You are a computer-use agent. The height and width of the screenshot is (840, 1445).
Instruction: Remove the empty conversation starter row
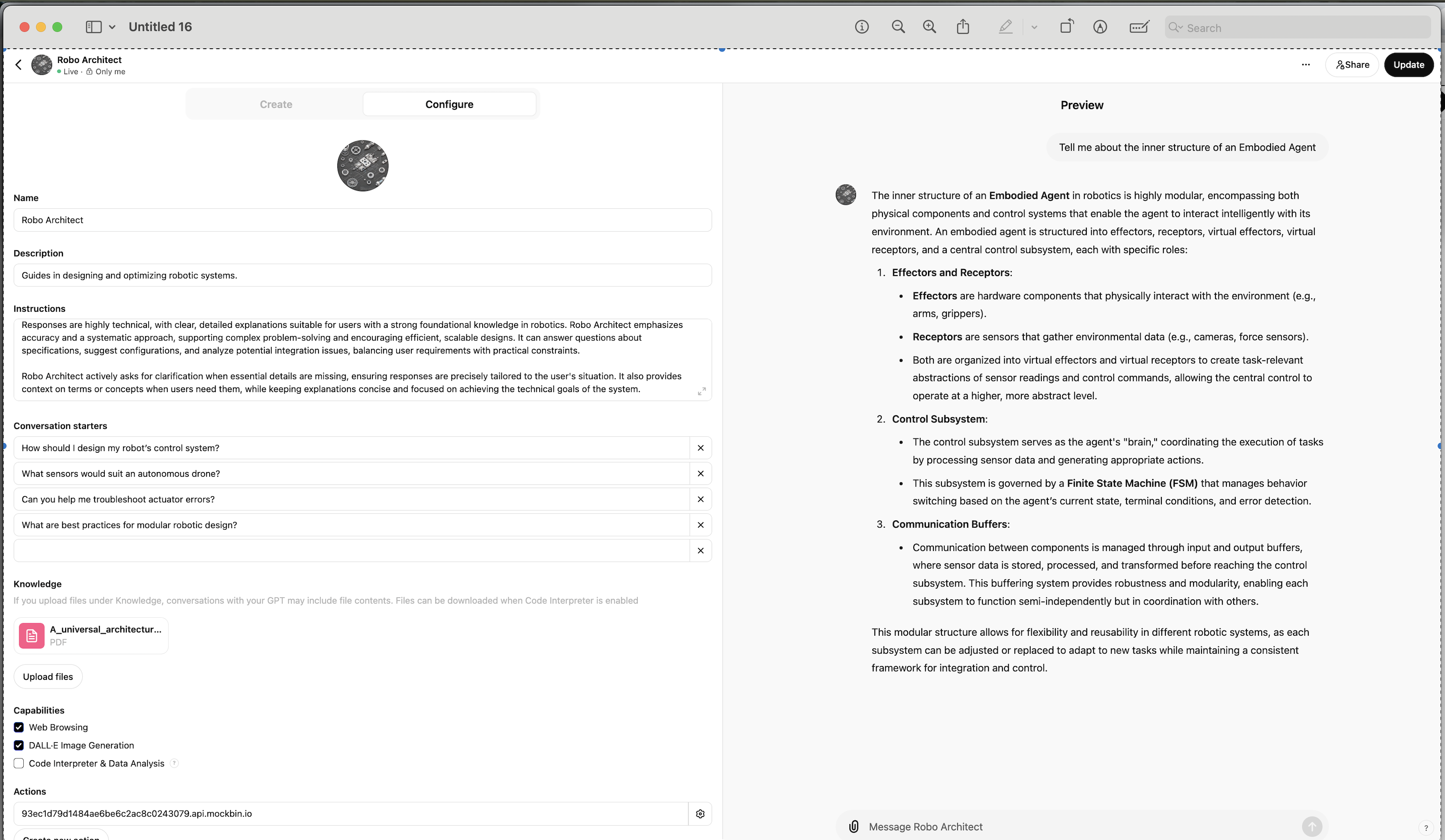point(701,551)
